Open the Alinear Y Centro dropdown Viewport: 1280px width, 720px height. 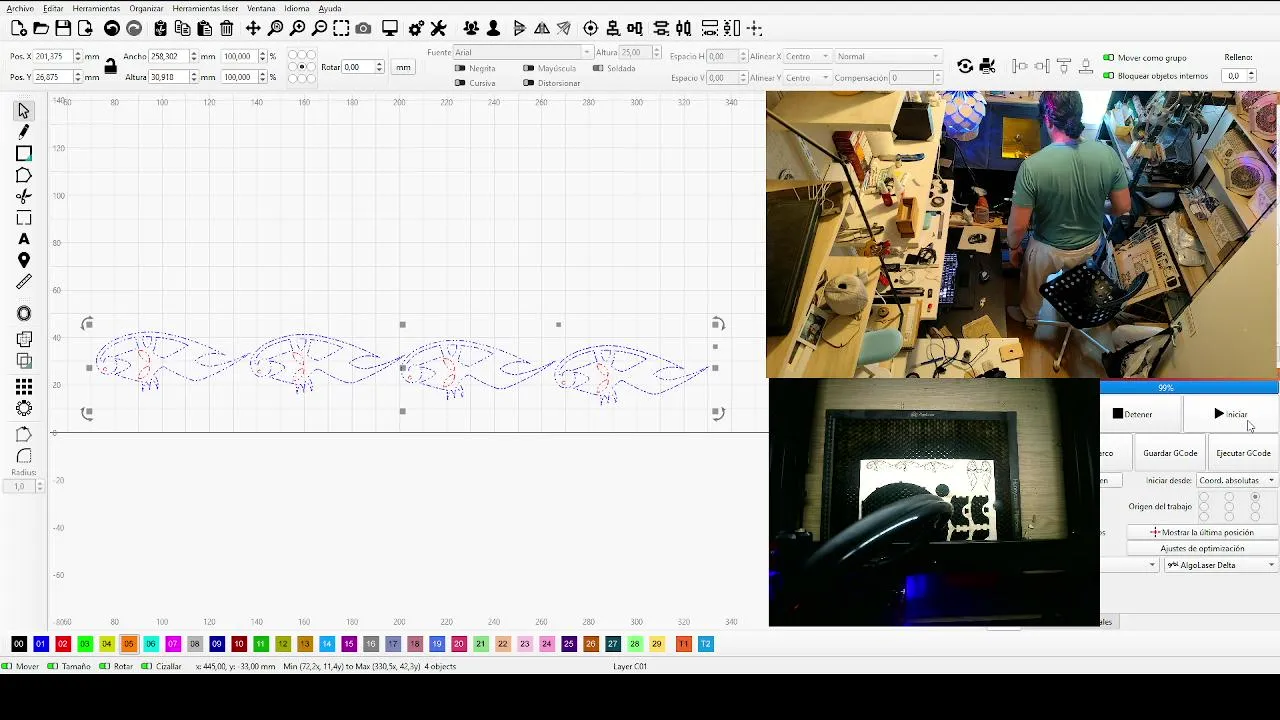click(x=805, y=77)
